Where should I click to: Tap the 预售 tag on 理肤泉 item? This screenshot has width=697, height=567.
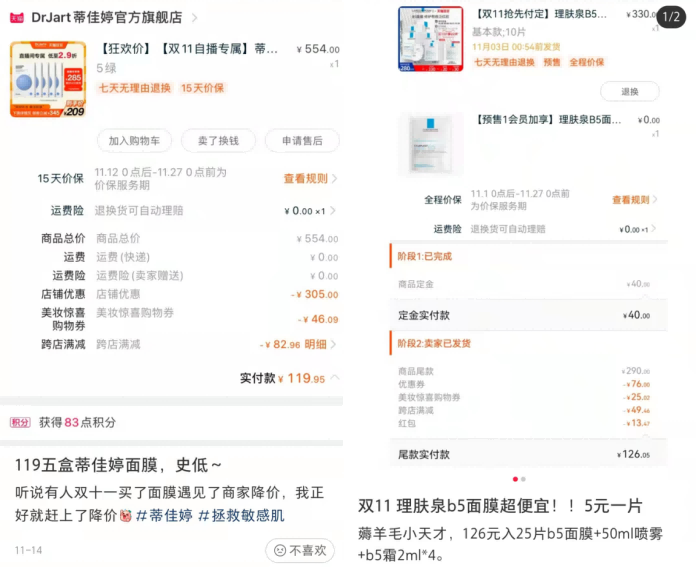[552, 62]
